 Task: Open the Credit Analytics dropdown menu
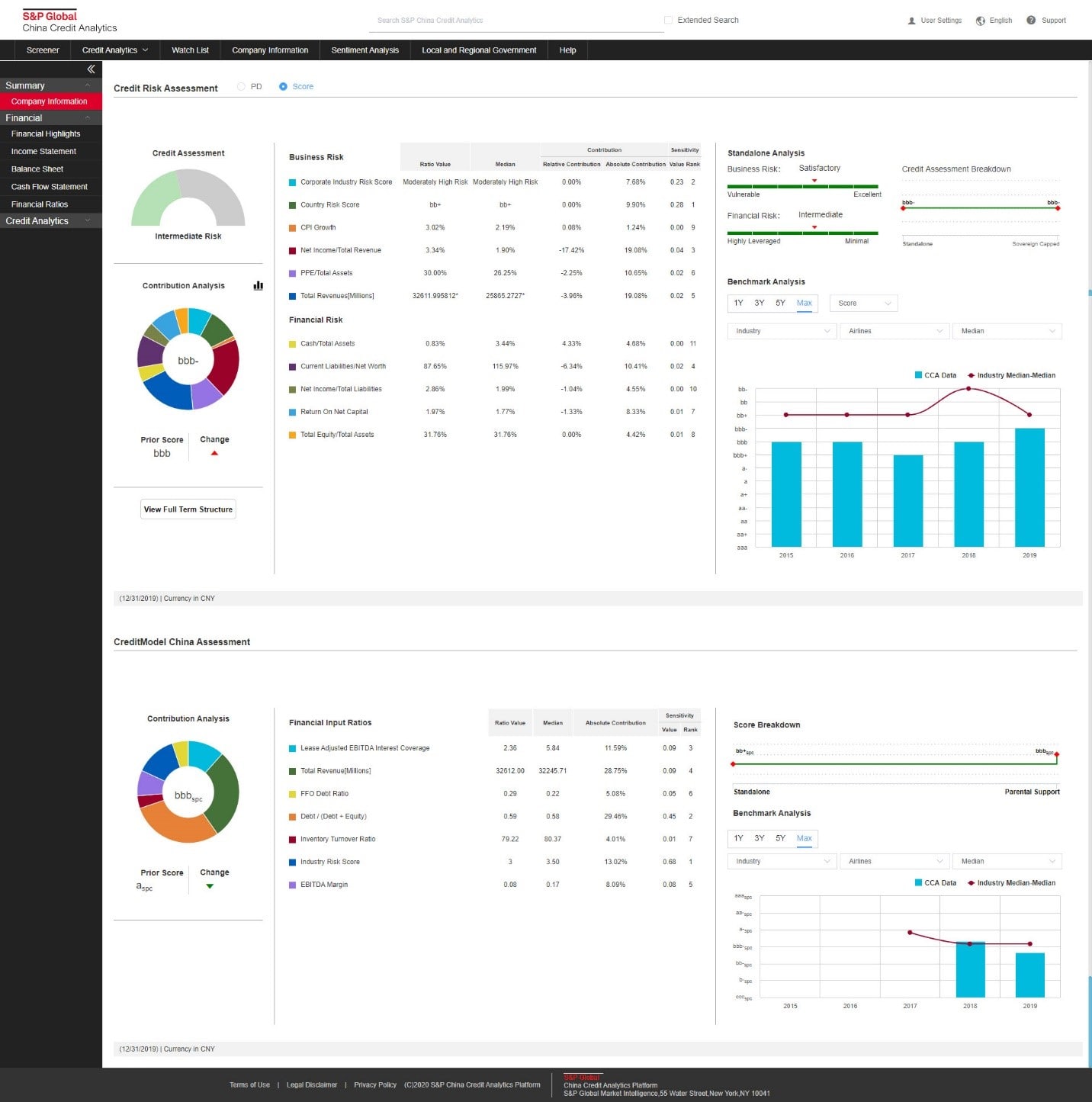[115, 50]
